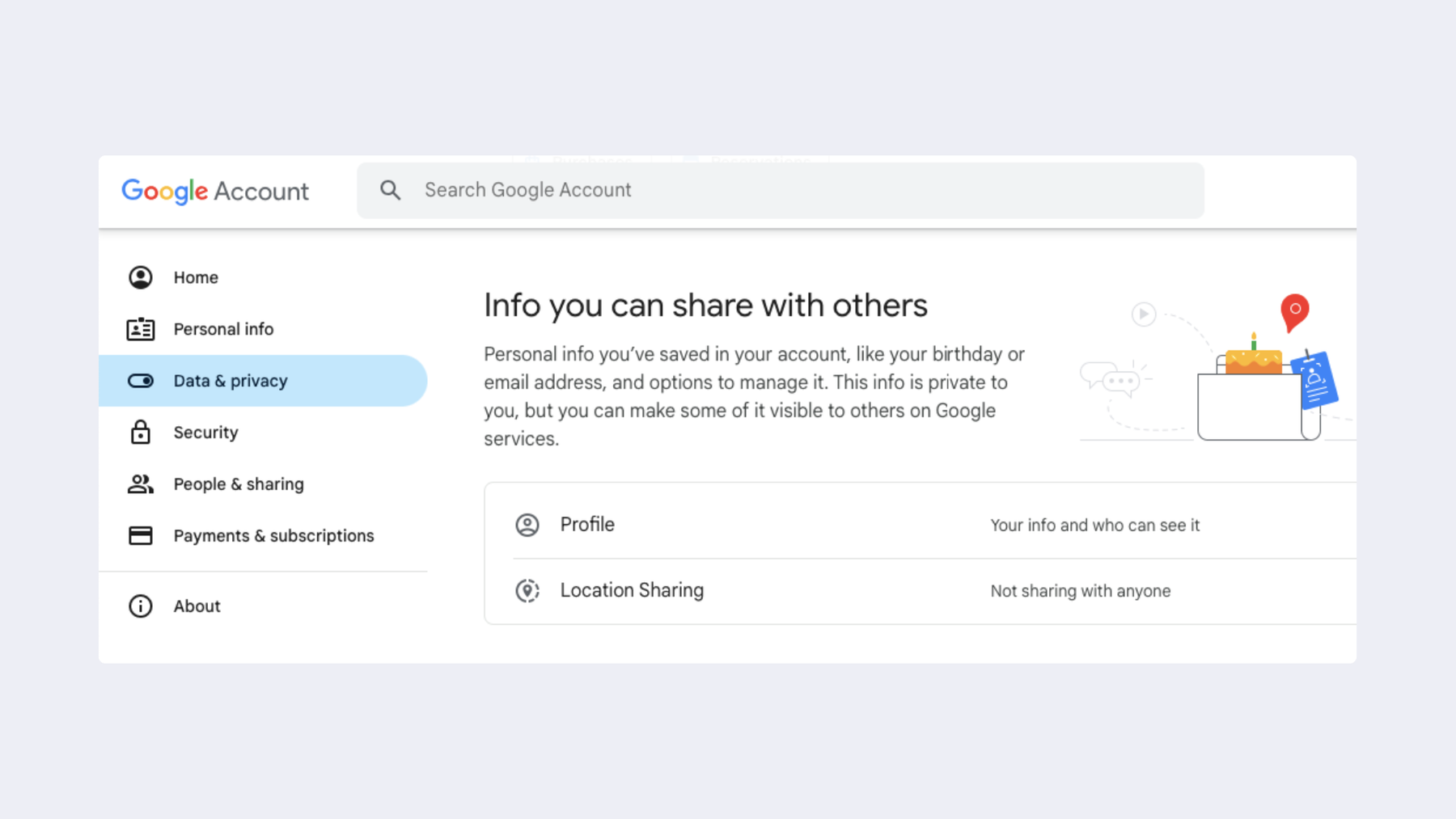Click the Security padlock icon

pyautogui.click(x=141, y=433)
